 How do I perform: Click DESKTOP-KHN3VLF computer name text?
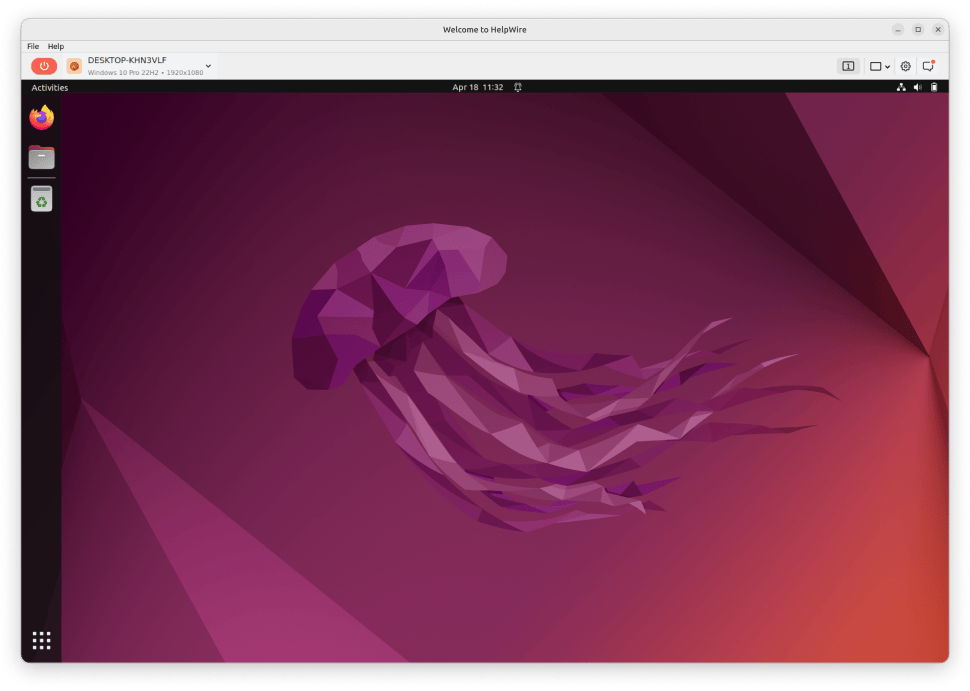(127, 60)
